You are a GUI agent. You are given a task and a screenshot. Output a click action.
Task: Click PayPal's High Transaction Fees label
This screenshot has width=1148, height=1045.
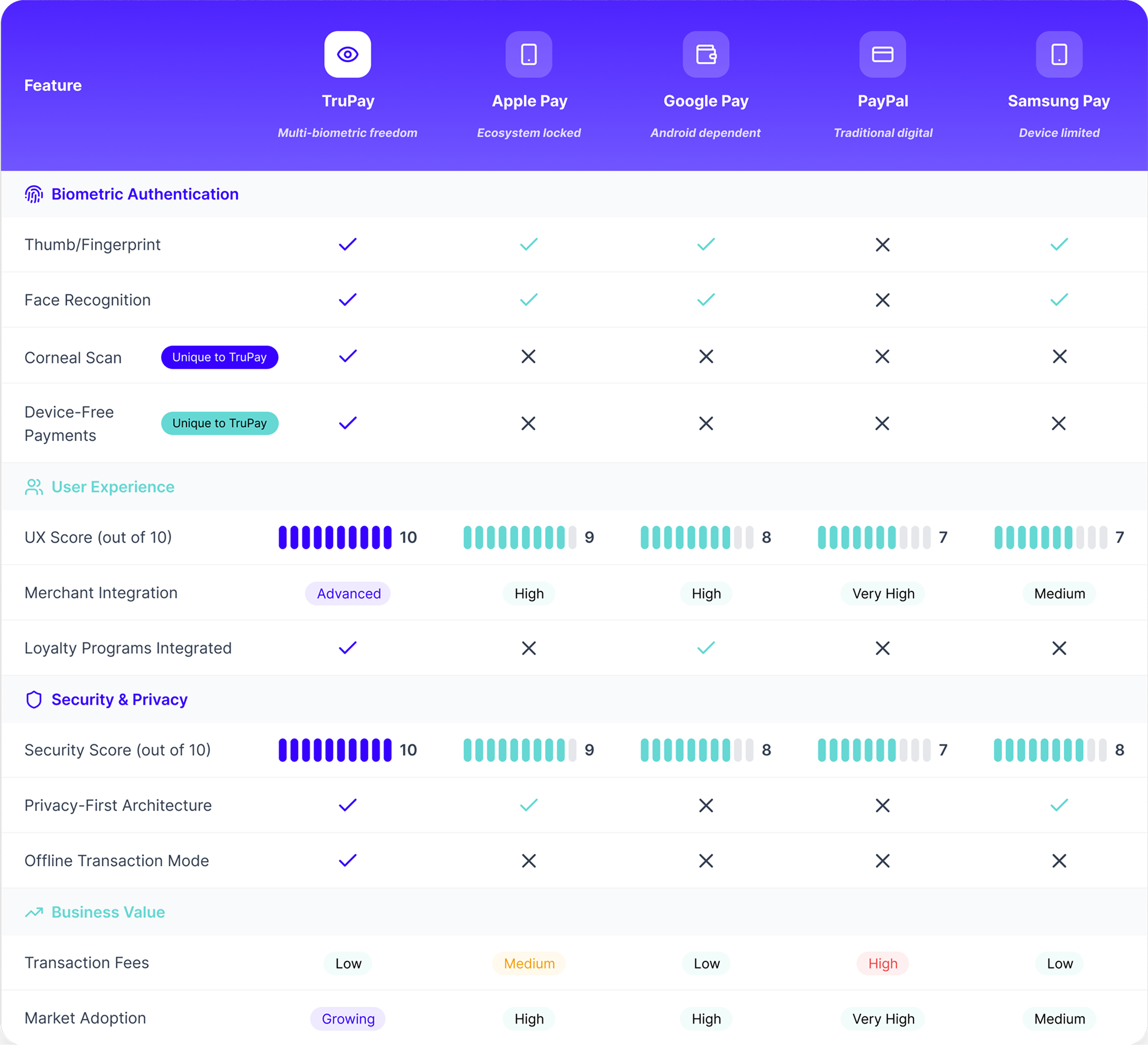pos(882,964)
